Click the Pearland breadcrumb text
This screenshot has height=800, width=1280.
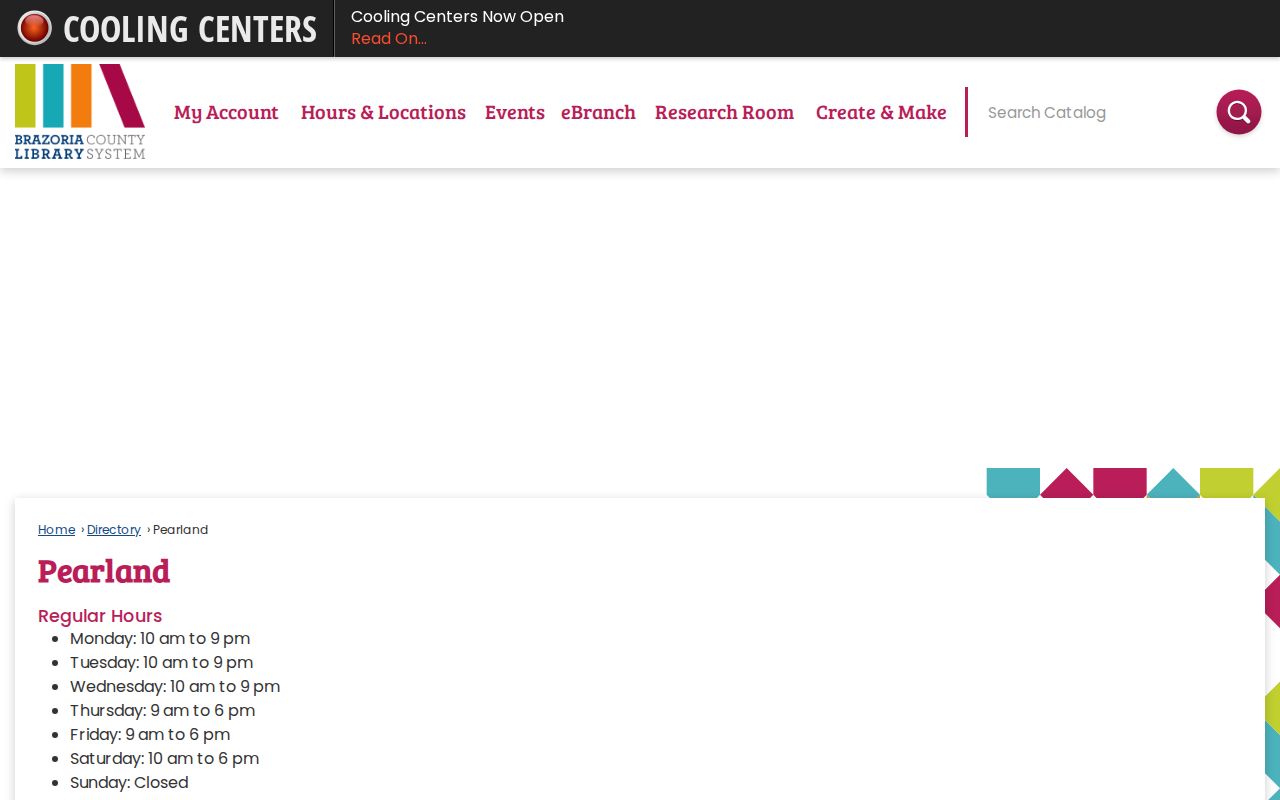pos(181,530)
